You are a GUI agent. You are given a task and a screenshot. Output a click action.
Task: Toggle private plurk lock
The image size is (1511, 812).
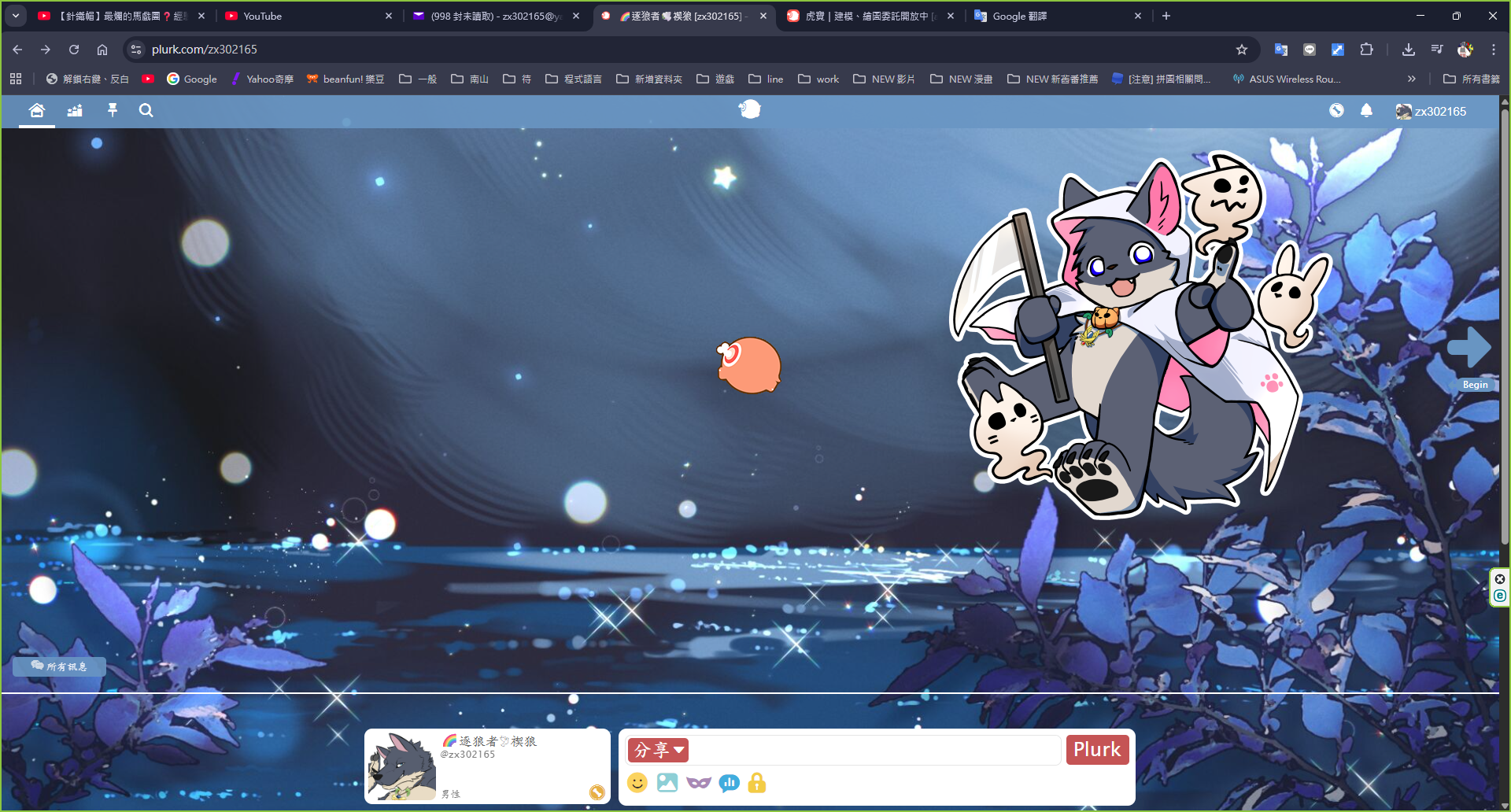[x=757, y=783]
